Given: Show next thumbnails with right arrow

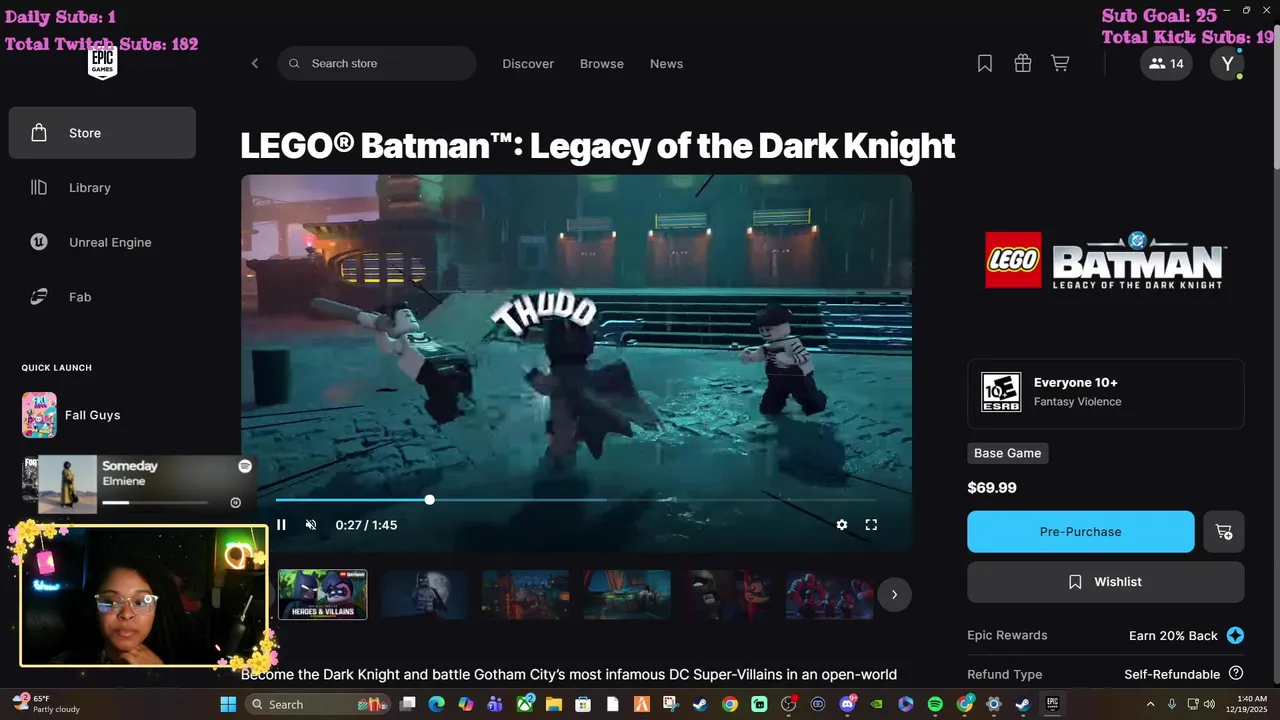Looking at the screenshot, I should pos(894,595).
